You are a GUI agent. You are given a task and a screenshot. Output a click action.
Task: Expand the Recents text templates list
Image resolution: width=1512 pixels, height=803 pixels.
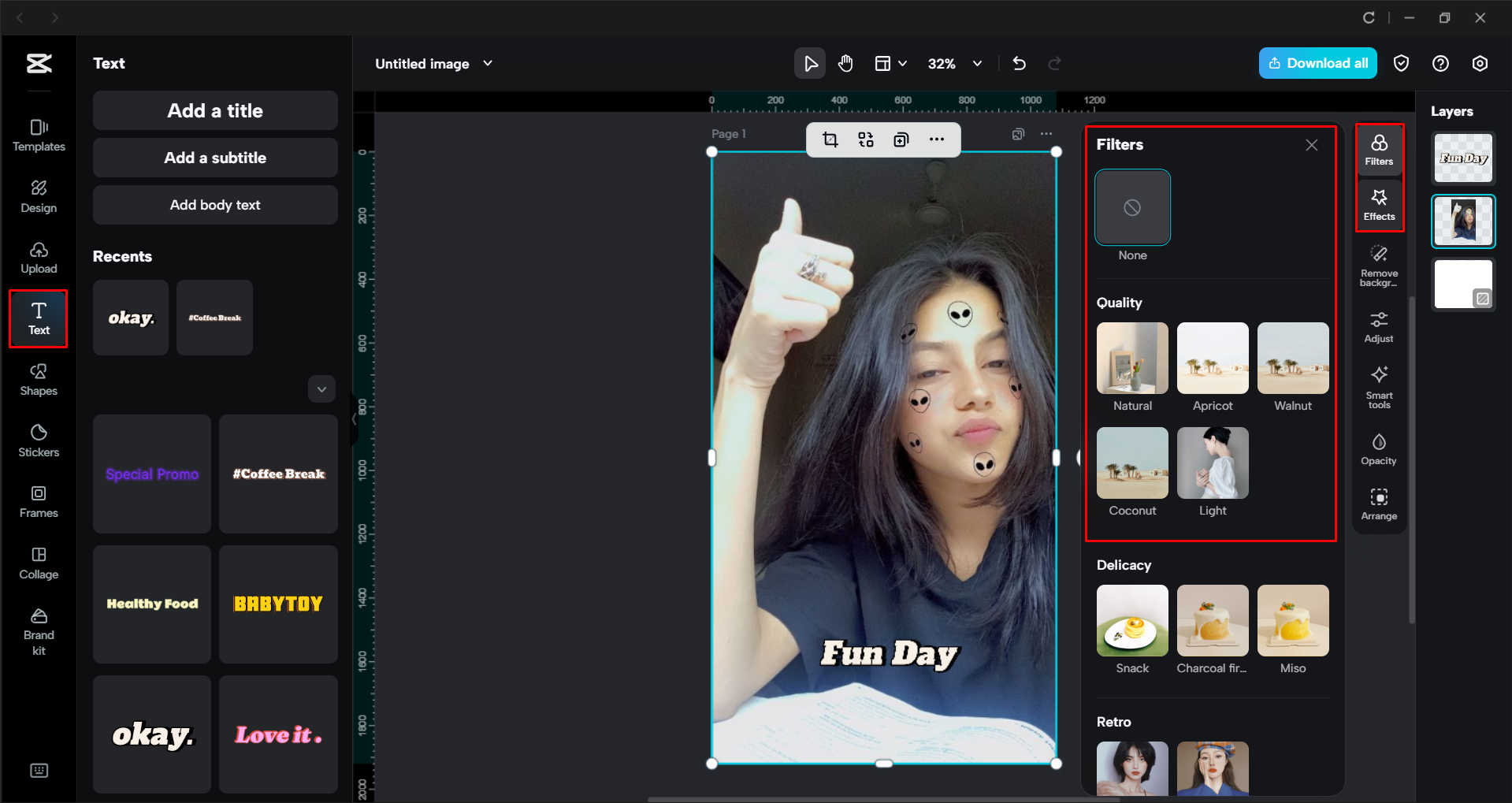[x=321, y=388]
